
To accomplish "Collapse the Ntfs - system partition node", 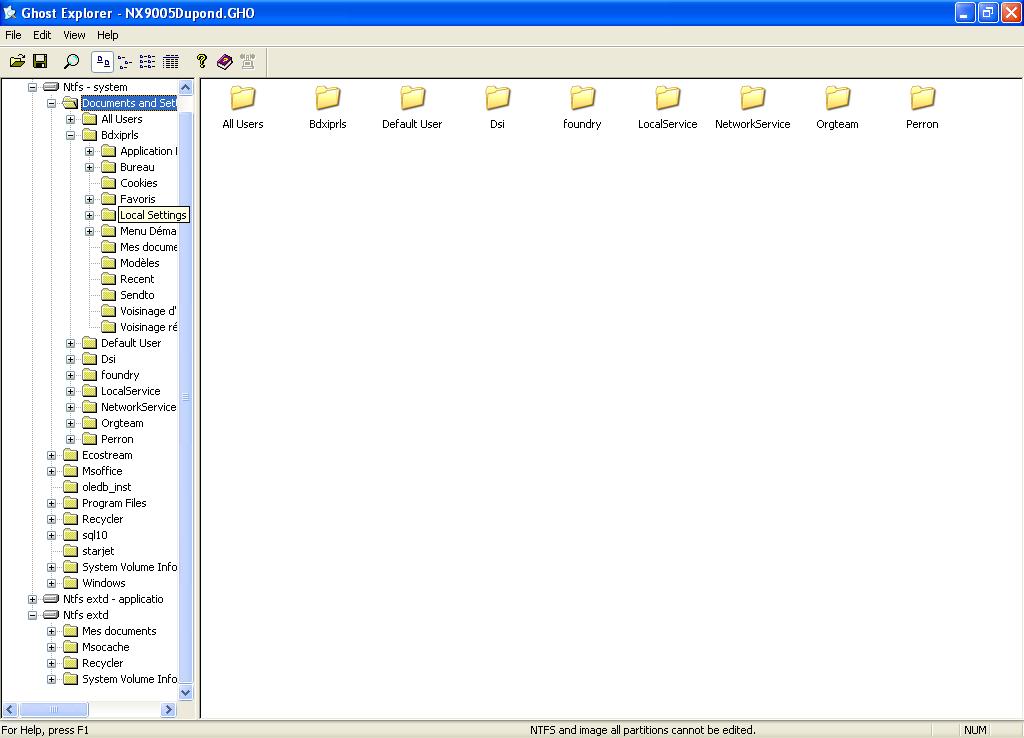I will coord(32,87).
